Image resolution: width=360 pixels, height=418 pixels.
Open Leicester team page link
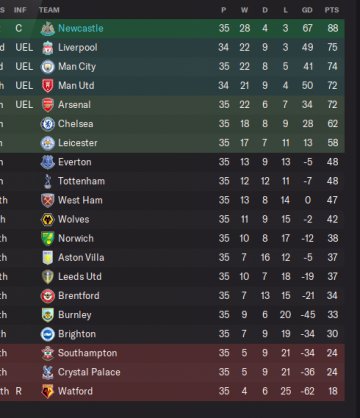78,143
